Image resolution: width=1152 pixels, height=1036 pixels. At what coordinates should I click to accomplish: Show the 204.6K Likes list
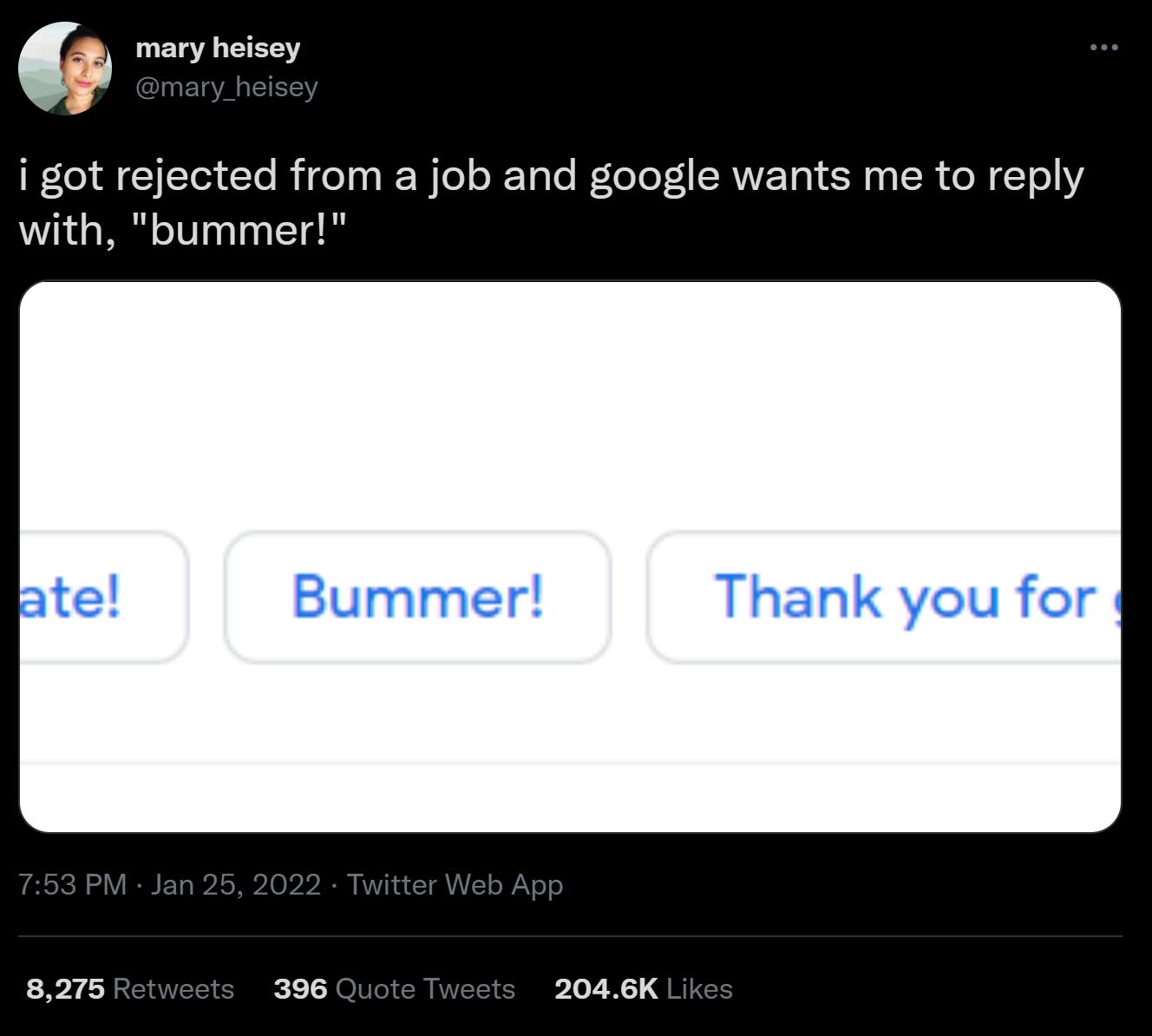(643, 988)
